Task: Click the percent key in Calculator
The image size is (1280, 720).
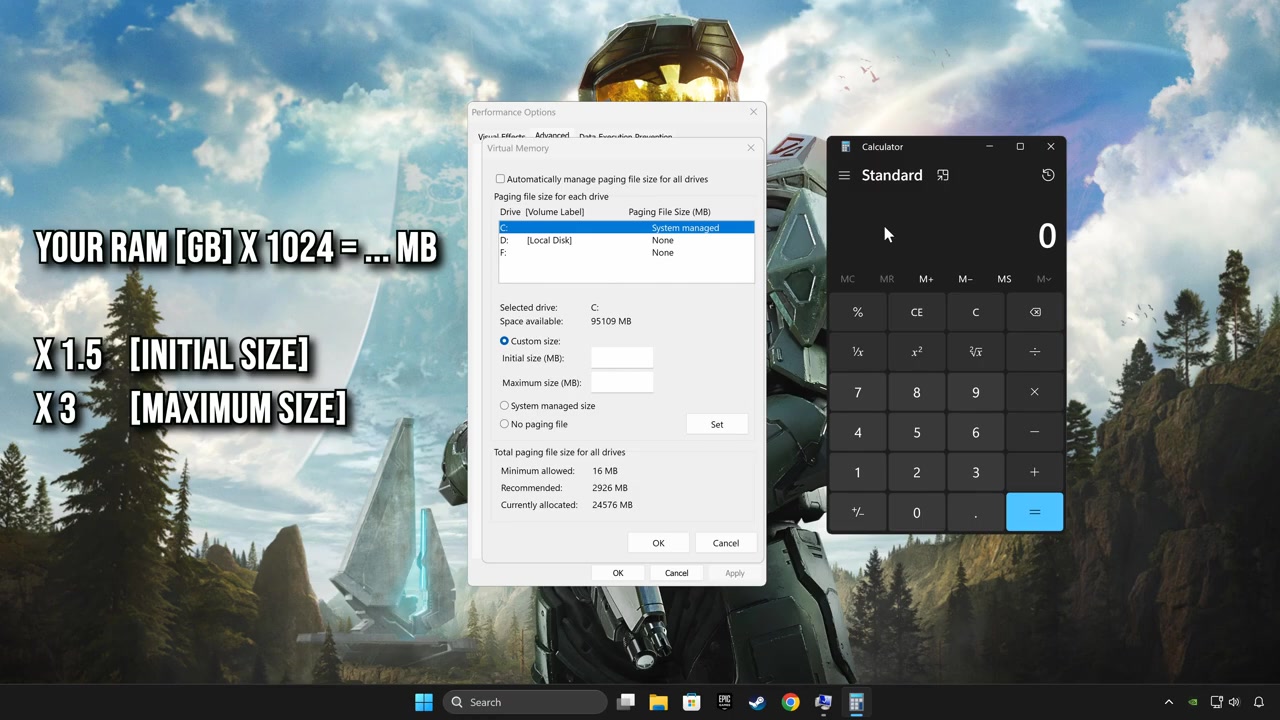Action: [x=858, y=312]
